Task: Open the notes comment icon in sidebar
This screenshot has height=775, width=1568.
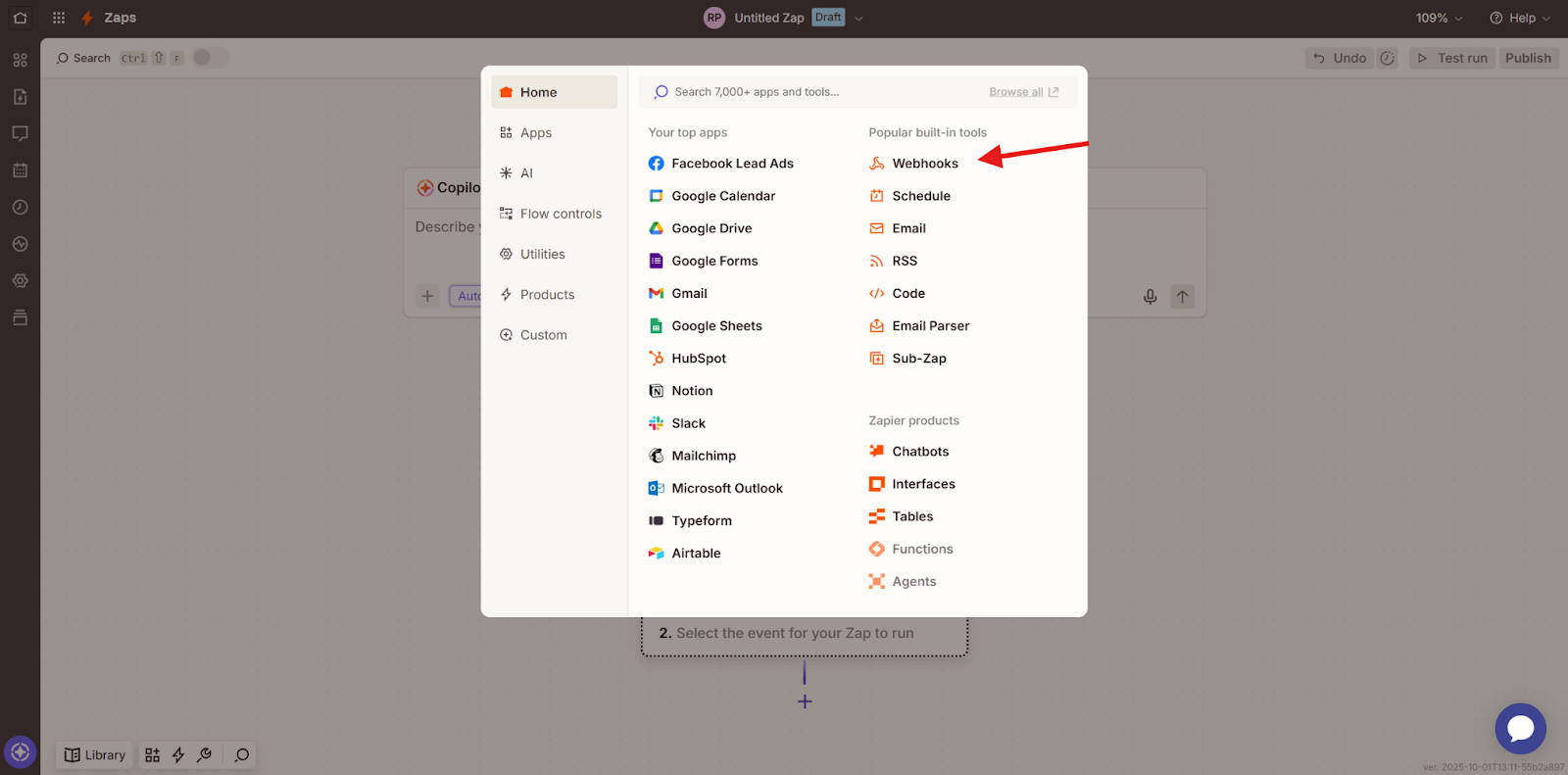Action: 20,133
